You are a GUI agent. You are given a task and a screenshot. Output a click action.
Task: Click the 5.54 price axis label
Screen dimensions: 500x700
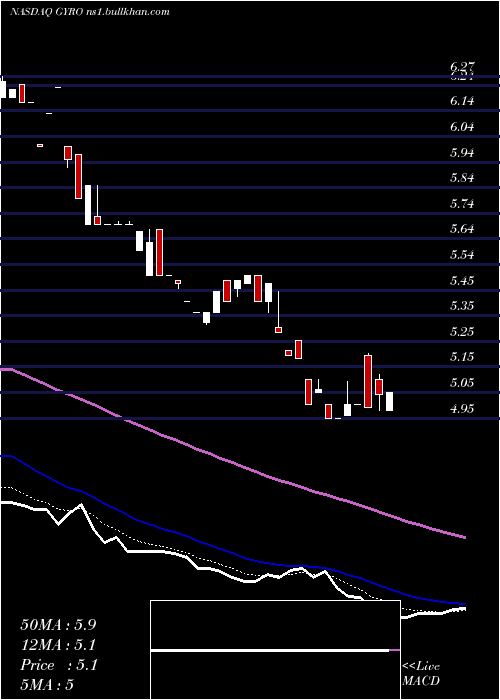(x=462, y=255)
